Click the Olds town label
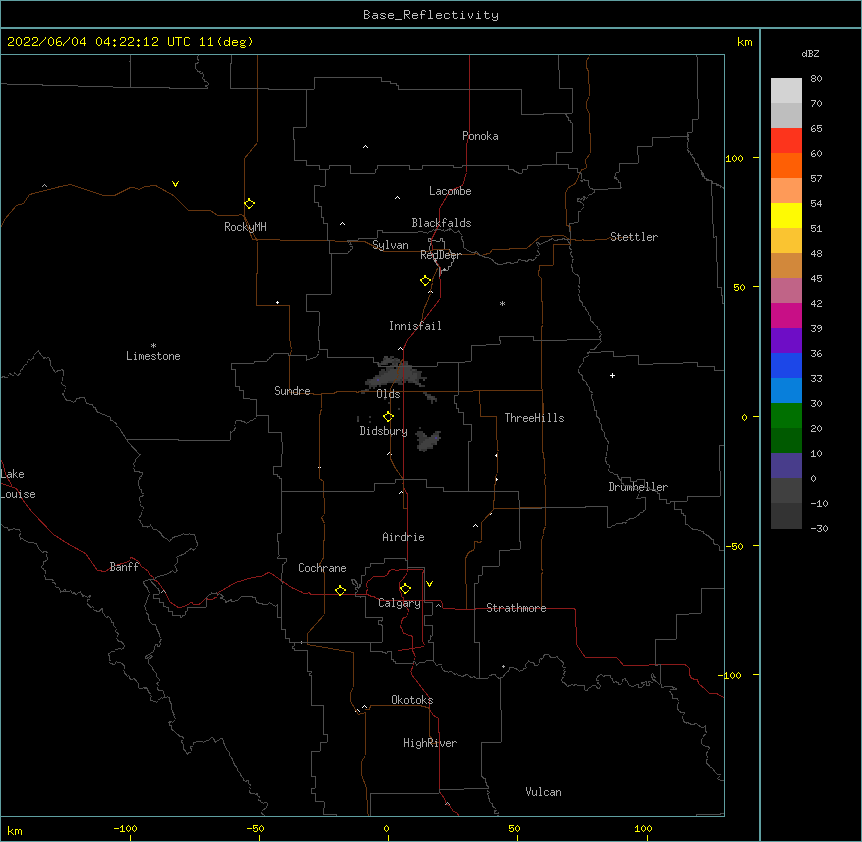 [388, 394]
